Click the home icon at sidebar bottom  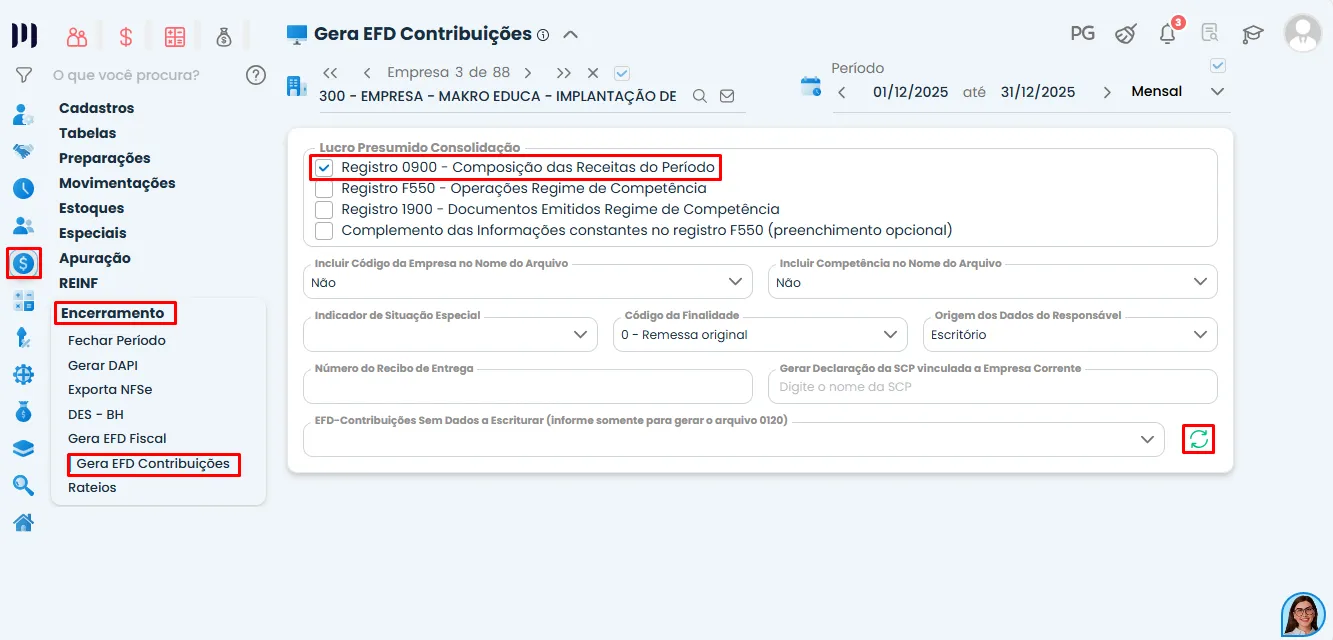[24, 522]
